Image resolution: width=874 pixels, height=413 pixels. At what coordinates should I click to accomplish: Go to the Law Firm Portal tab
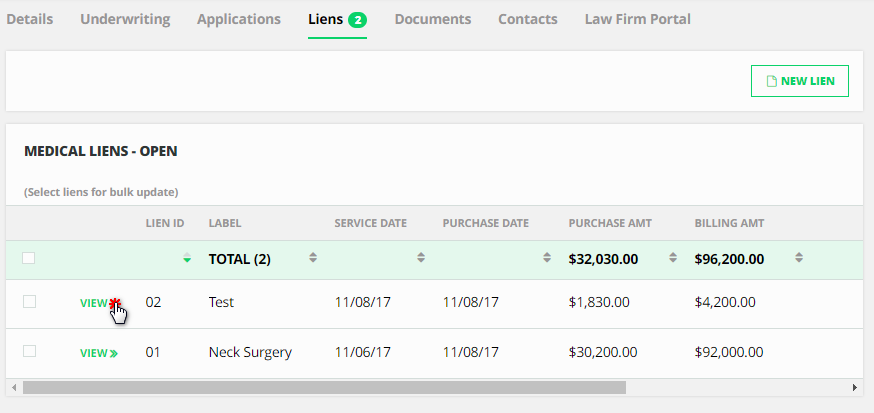tap(638, 19)
